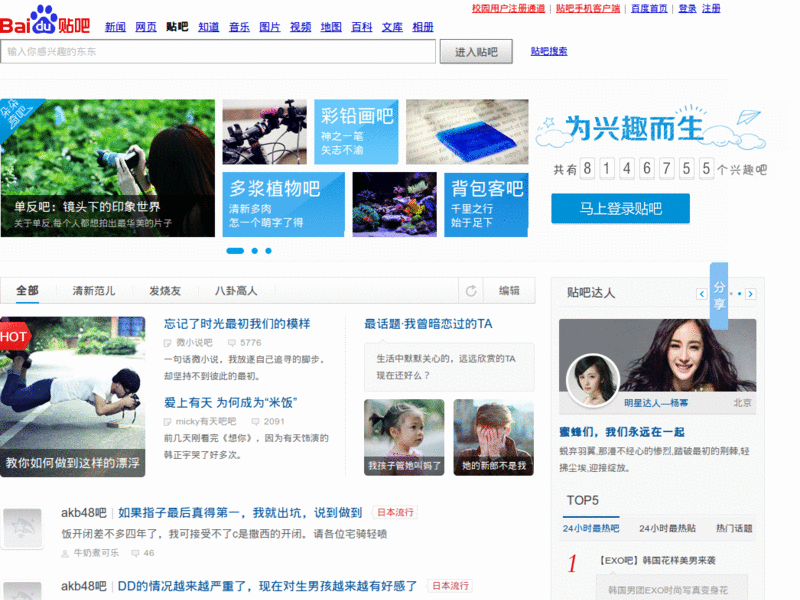800x600 pixels.
Task: Open 明星达人—杨幂 profile link
Action: [656, 403]
